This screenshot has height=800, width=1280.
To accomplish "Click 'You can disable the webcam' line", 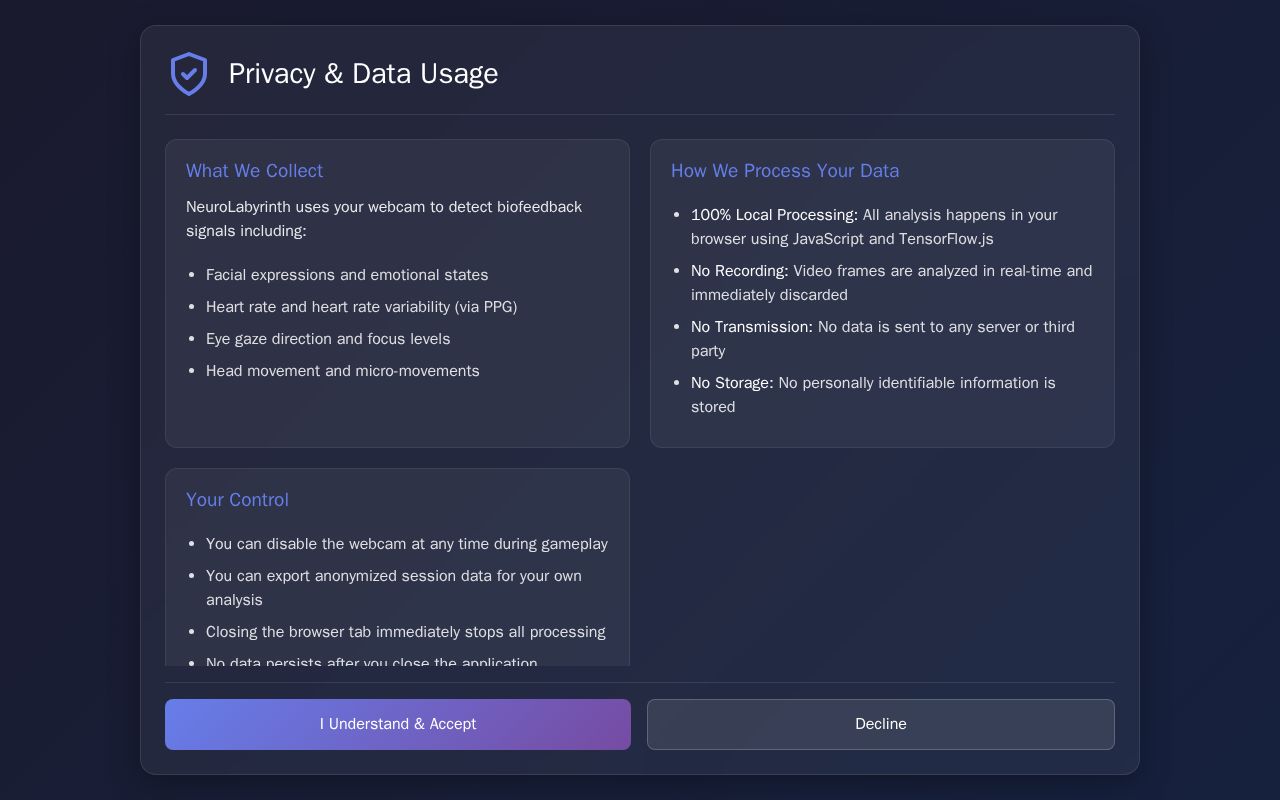I will (x=407, y=544).
